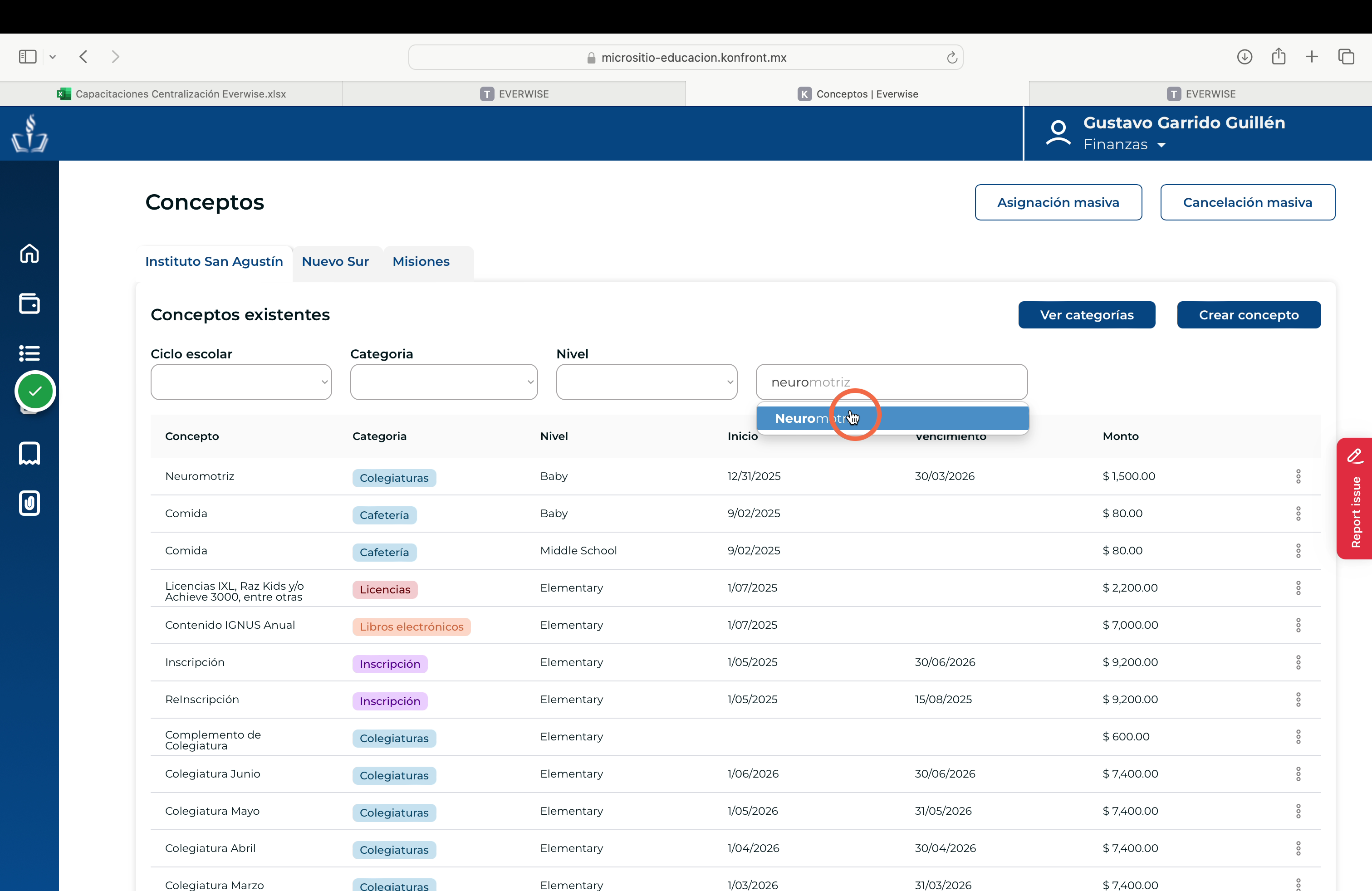Switch to the Misiones tab
This screenshot has height=891, width=1372.
tap(421, 262)
